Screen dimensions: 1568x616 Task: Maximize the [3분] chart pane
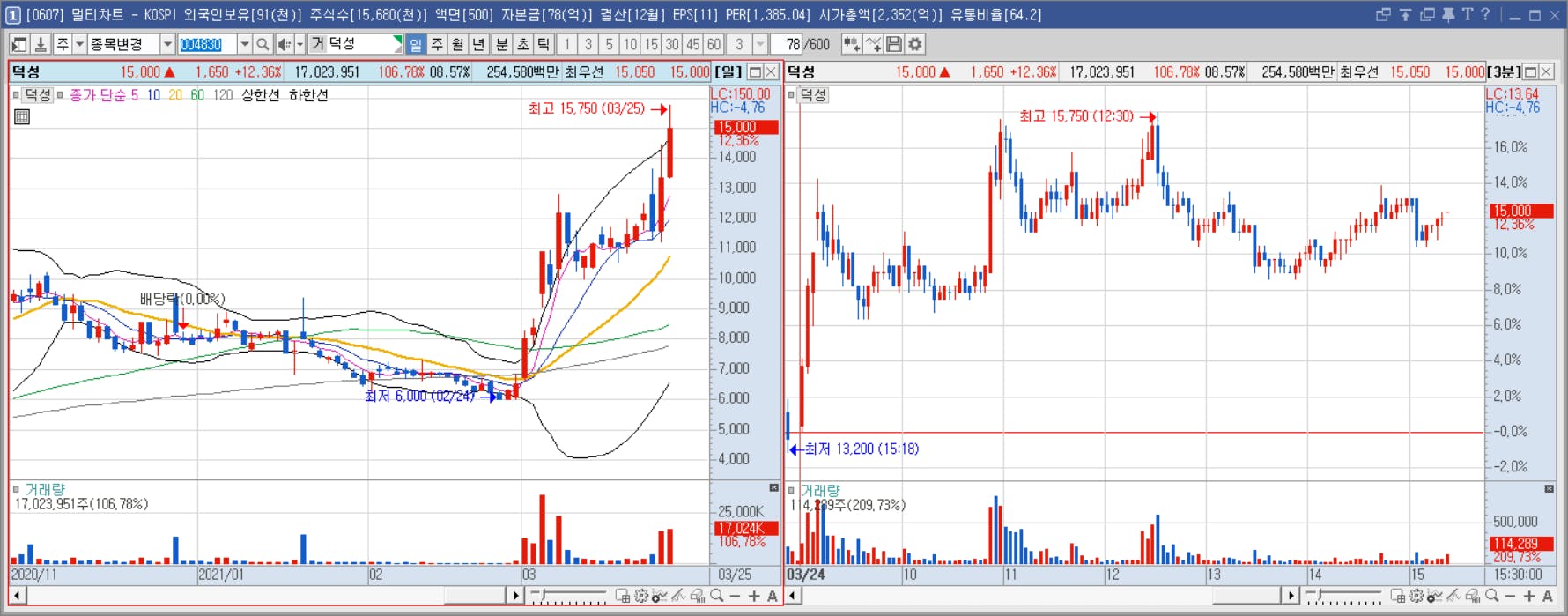[1531, 72]
